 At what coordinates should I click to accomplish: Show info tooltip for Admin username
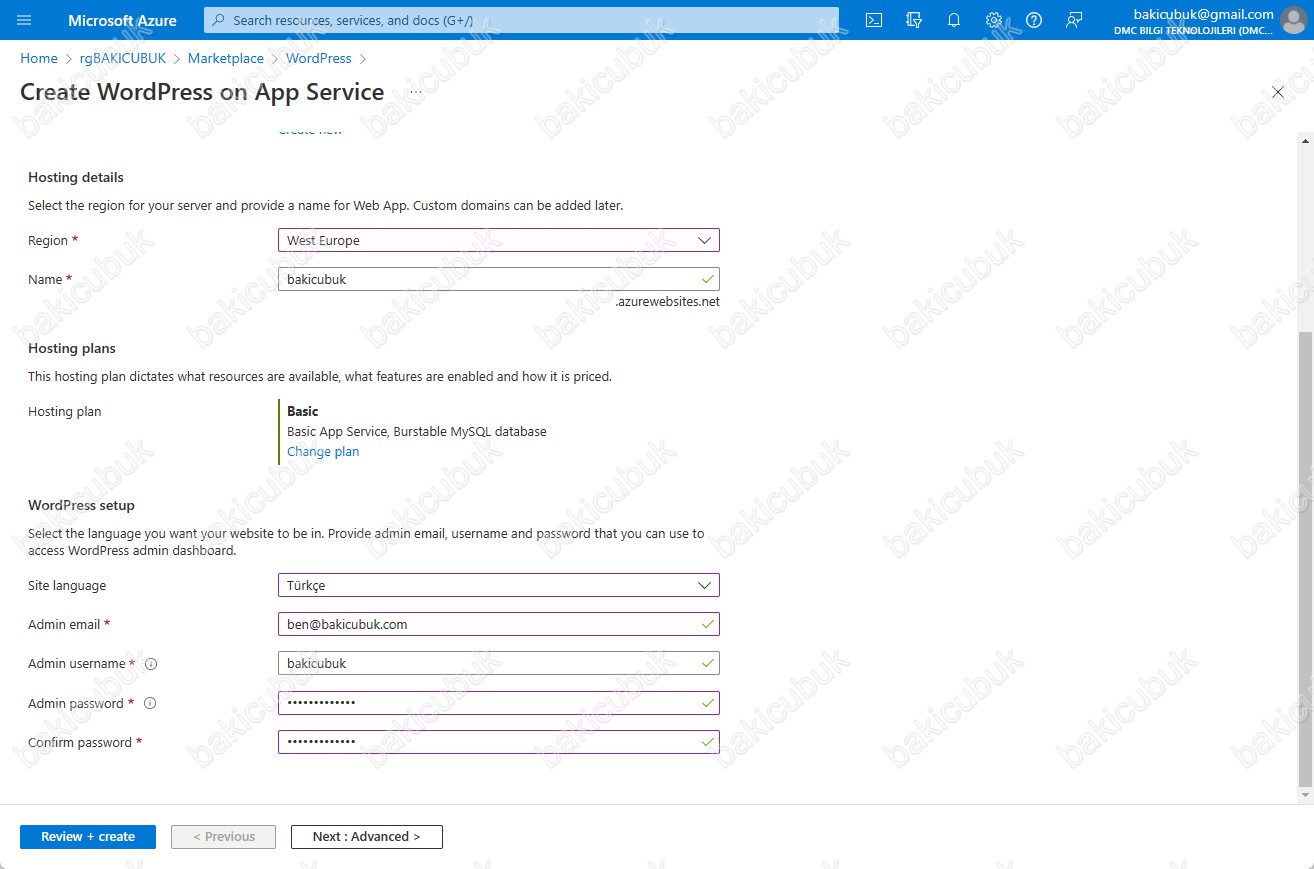click(x=151, y=663)
